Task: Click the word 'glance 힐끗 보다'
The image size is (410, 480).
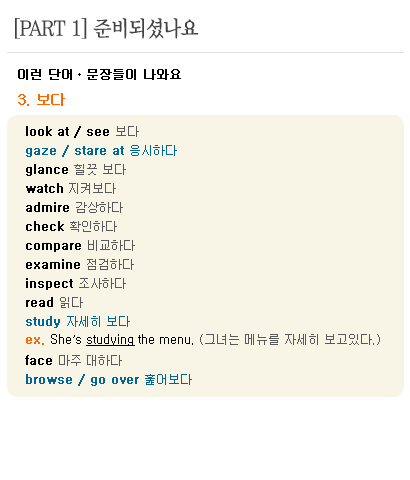Action: click(x=76, y=170)
